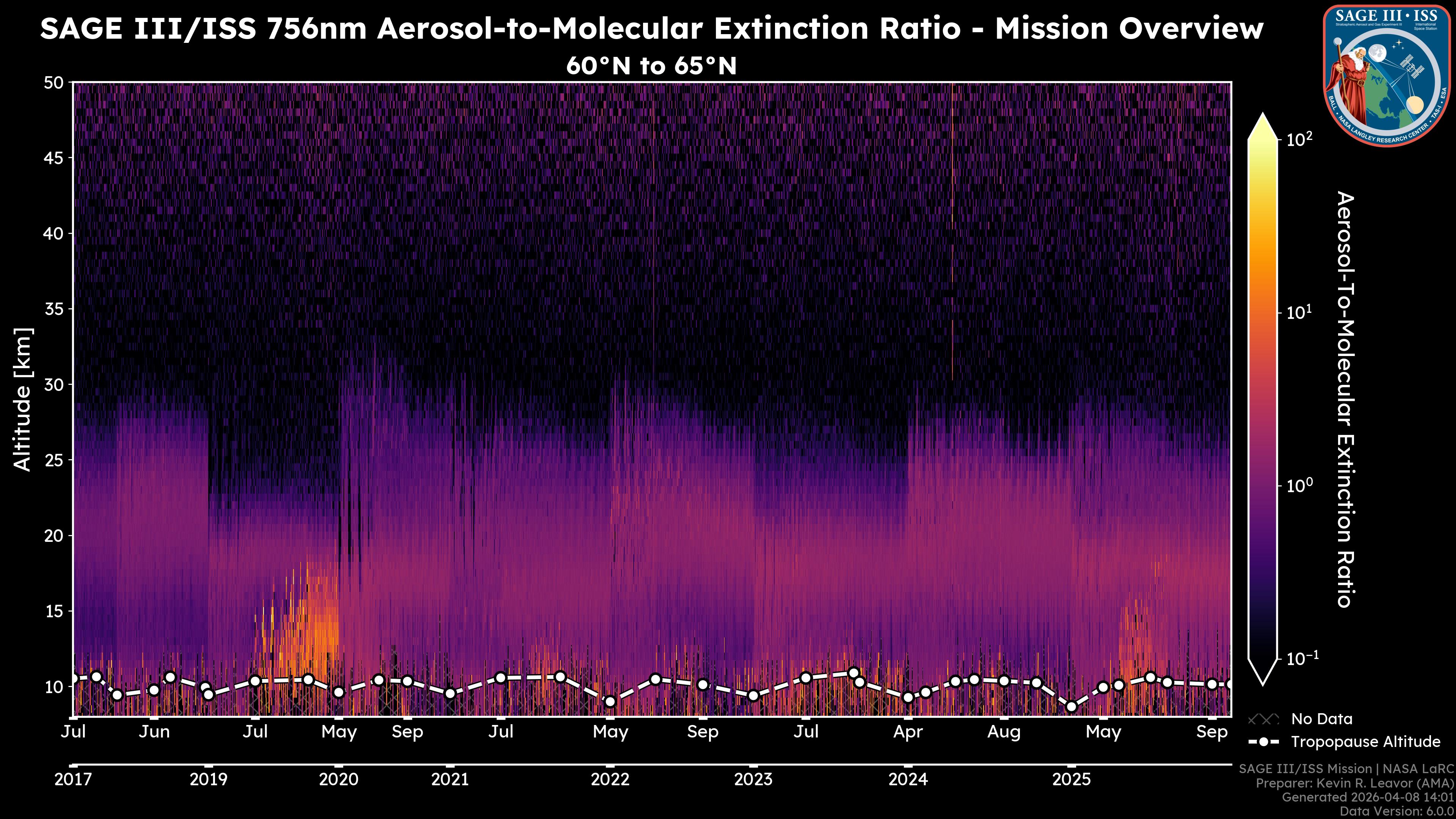The width and height of the screenshot is (1456, 819).
Task: Click the Tropopause Altitude legend text
Action: coord(1365,742)
